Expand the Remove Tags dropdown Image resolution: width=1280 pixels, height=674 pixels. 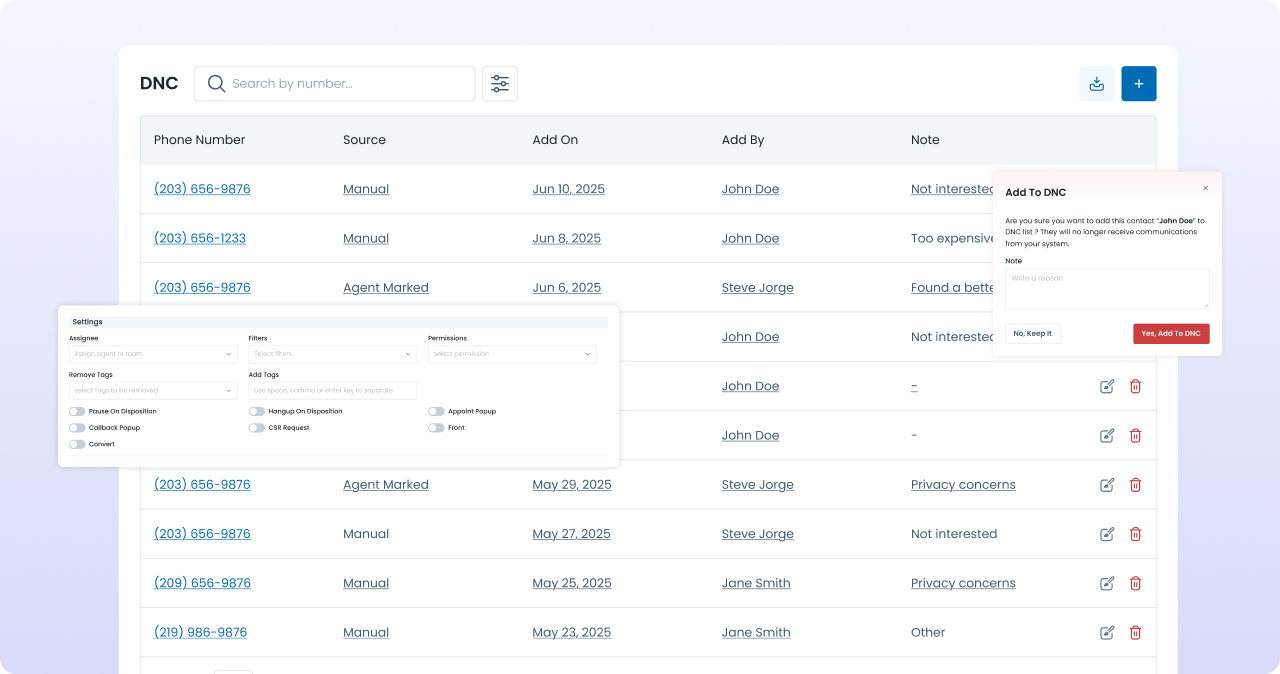click(153, 390)
